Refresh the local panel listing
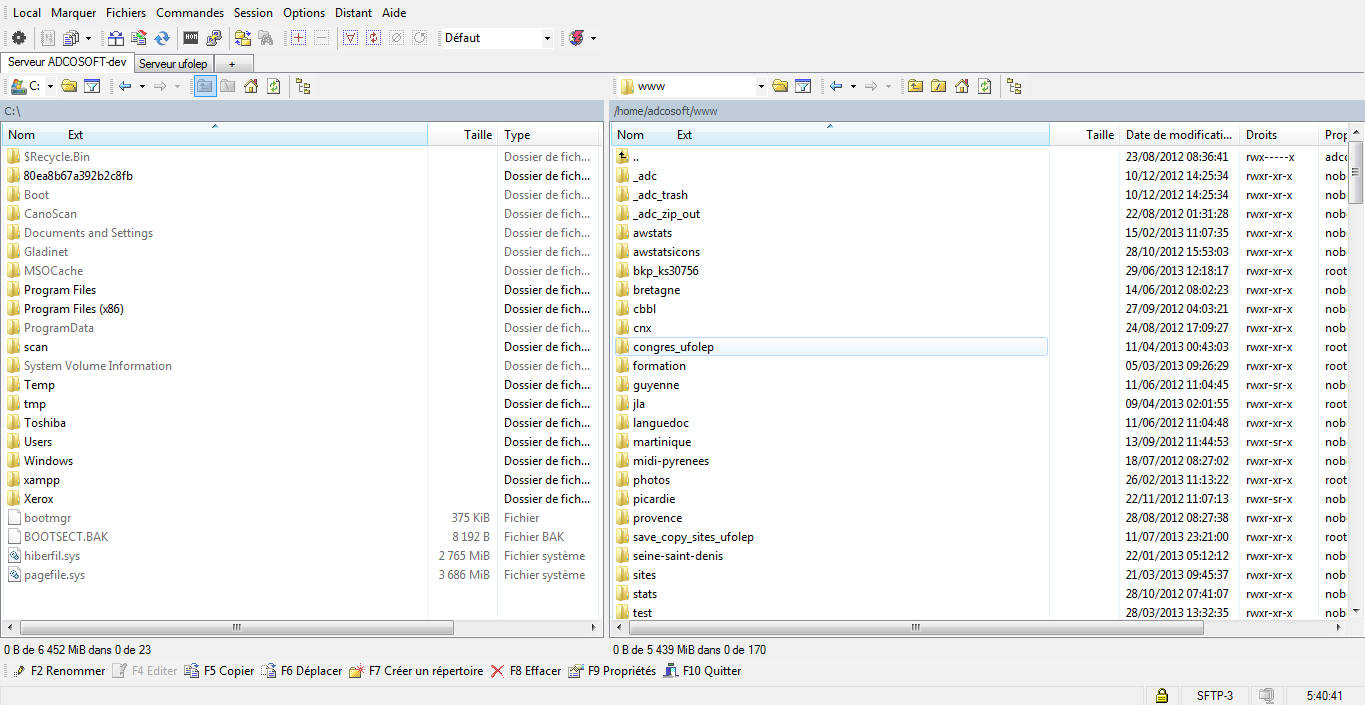 [274, 86]
